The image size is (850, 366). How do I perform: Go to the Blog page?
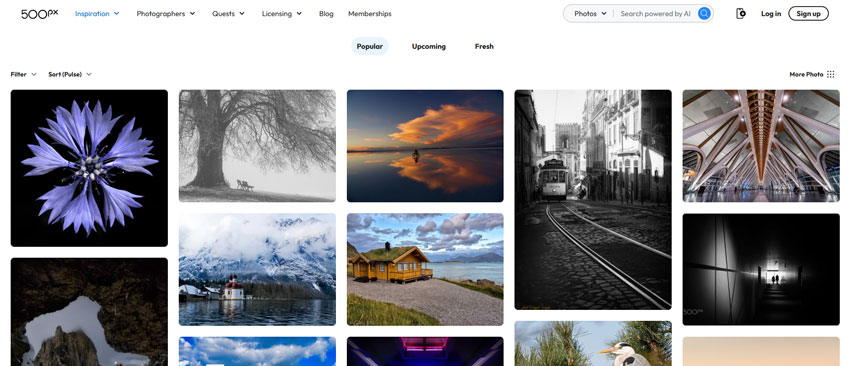[x=326, y=14]
